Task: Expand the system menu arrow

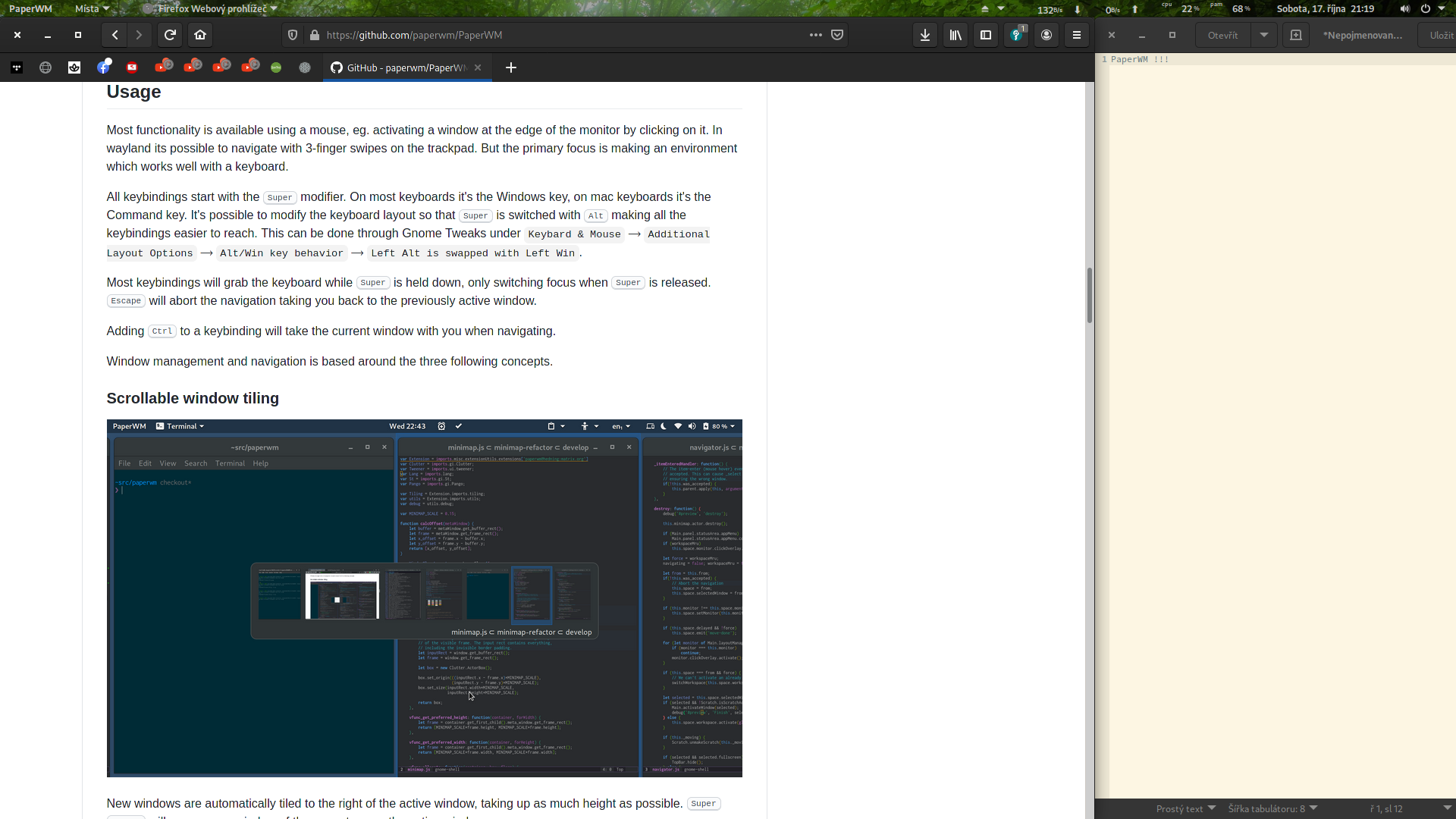Action: click(x=1442, y=8)
